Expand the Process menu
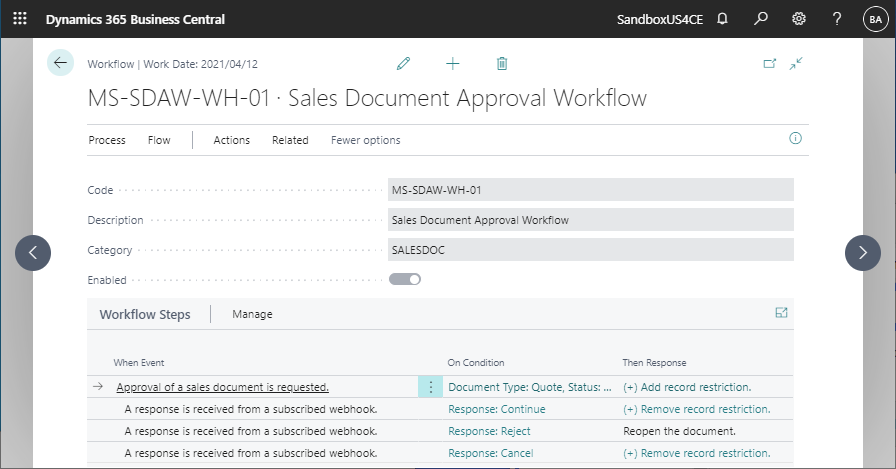This screenshot has width=896, height=469. [107, 140]
